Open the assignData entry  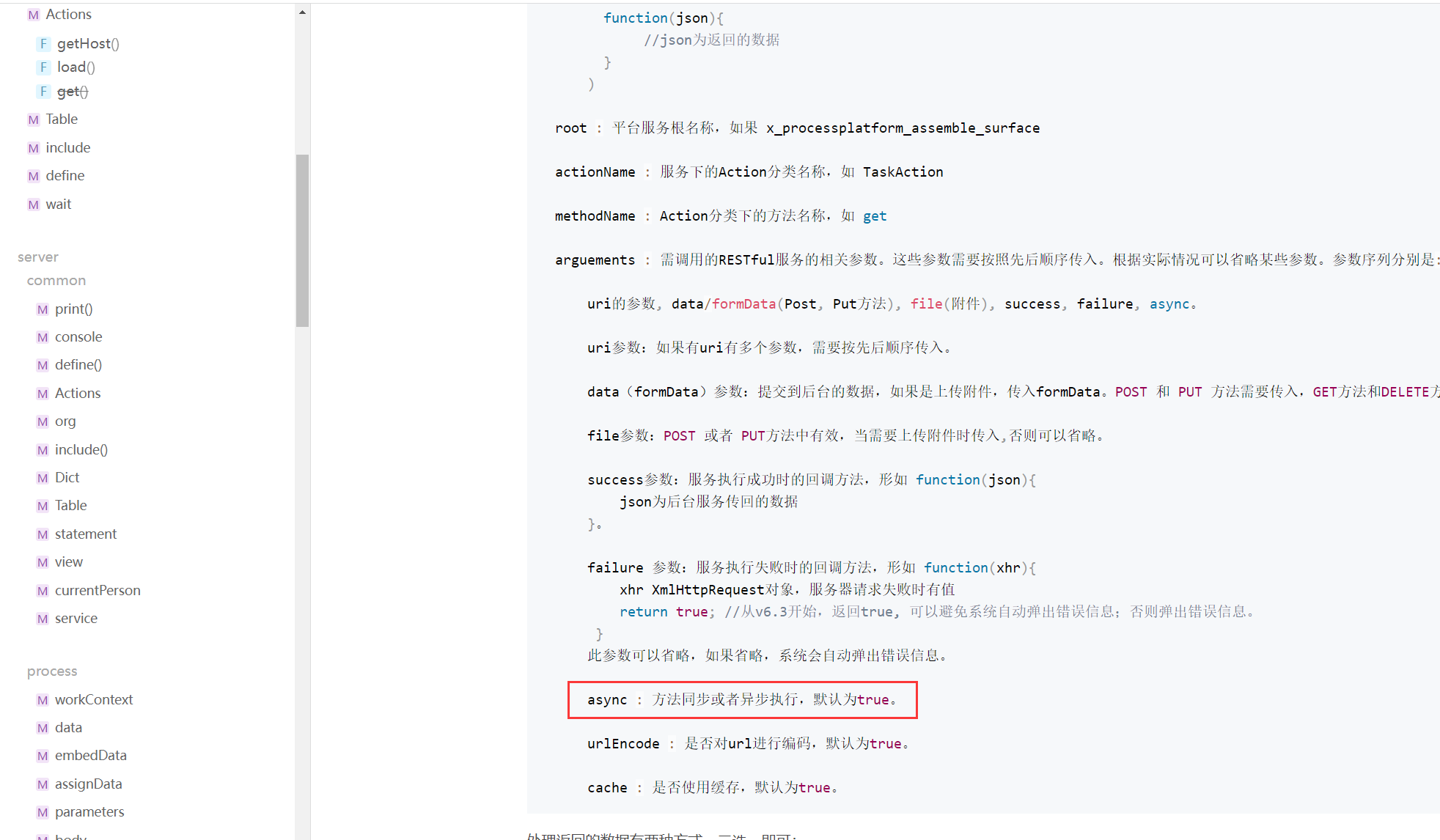tap(88, 784)
